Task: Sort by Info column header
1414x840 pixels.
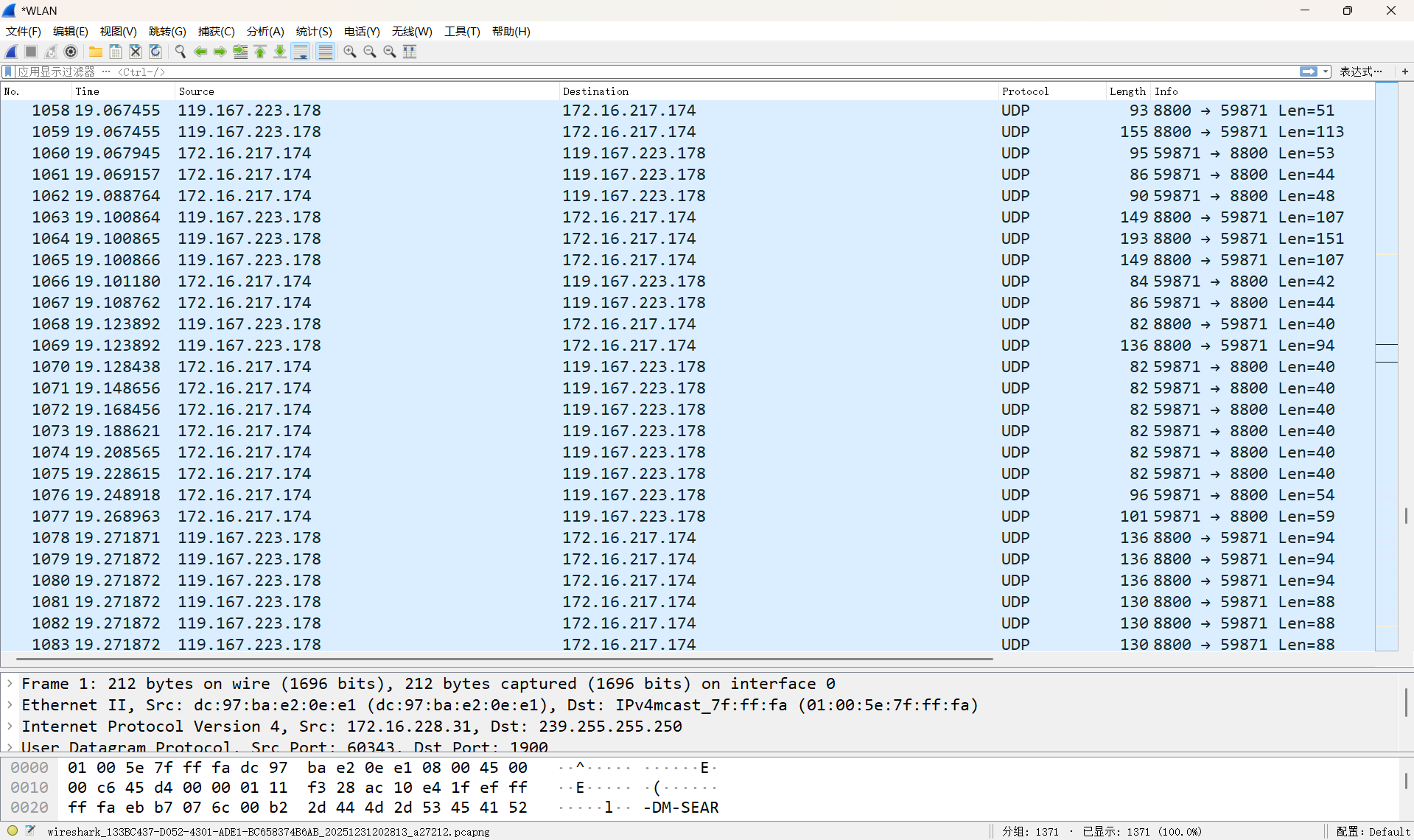Action: coord(1262,91)
